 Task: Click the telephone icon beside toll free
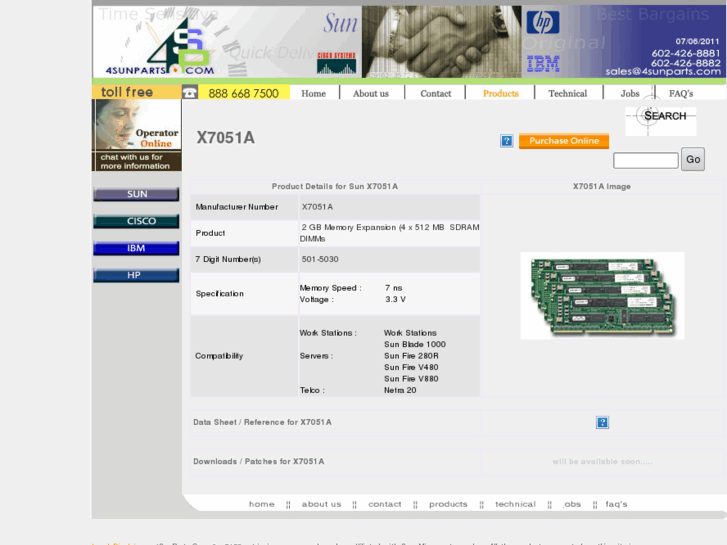click(x=190, y=92)
